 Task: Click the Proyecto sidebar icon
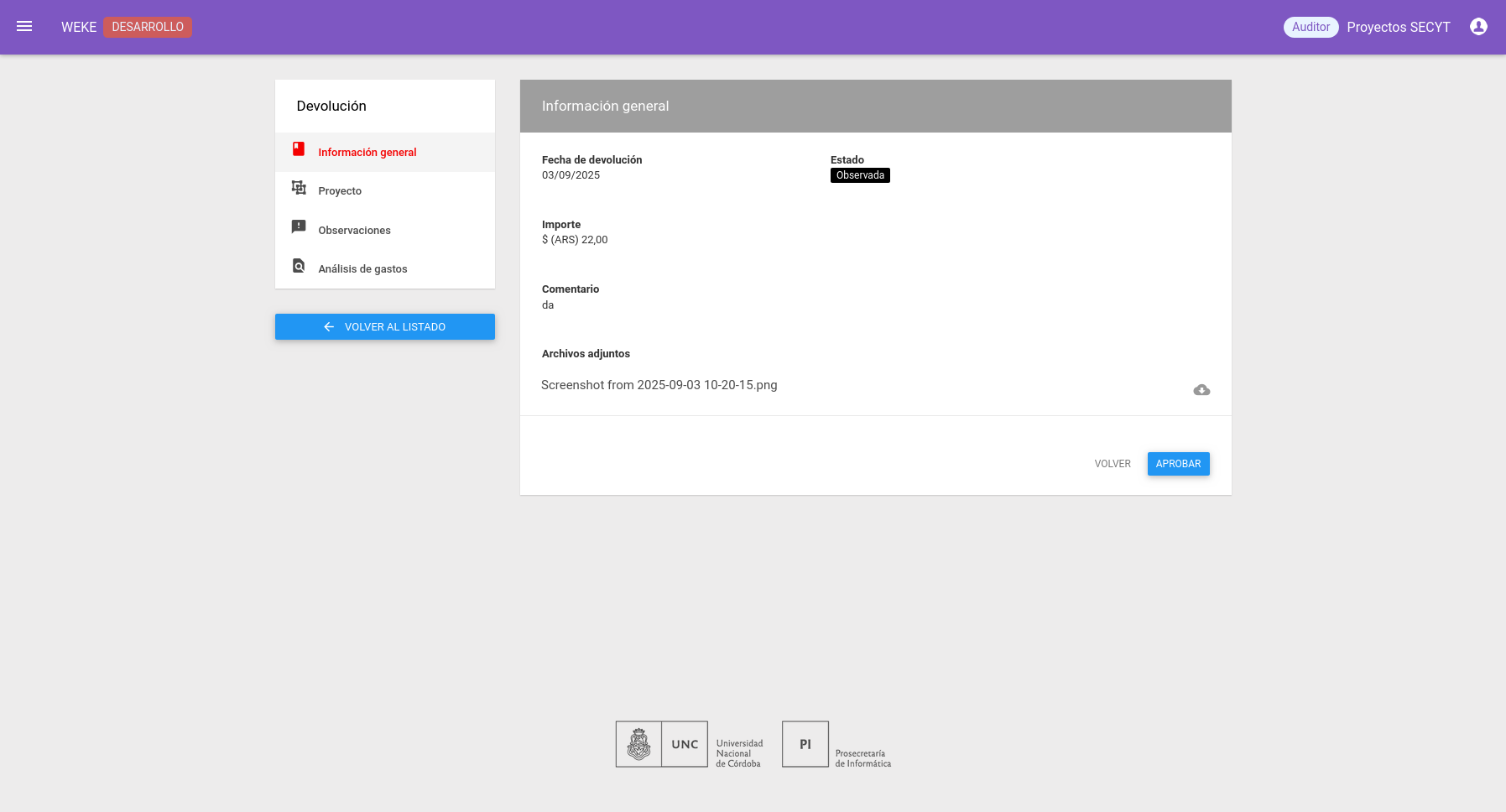click(299, 188)
